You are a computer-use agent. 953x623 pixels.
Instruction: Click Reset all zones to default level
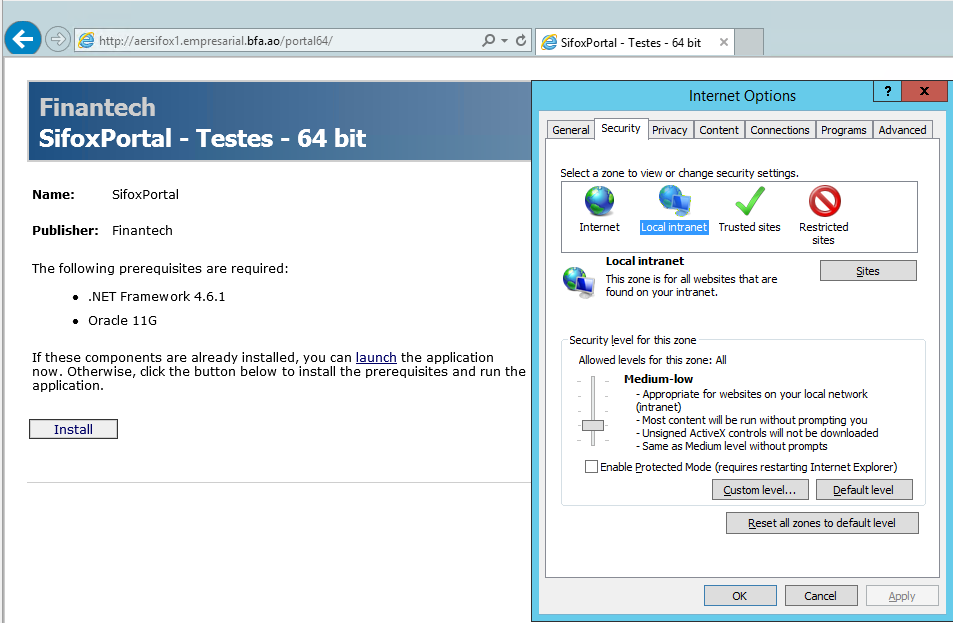[822, 523]
